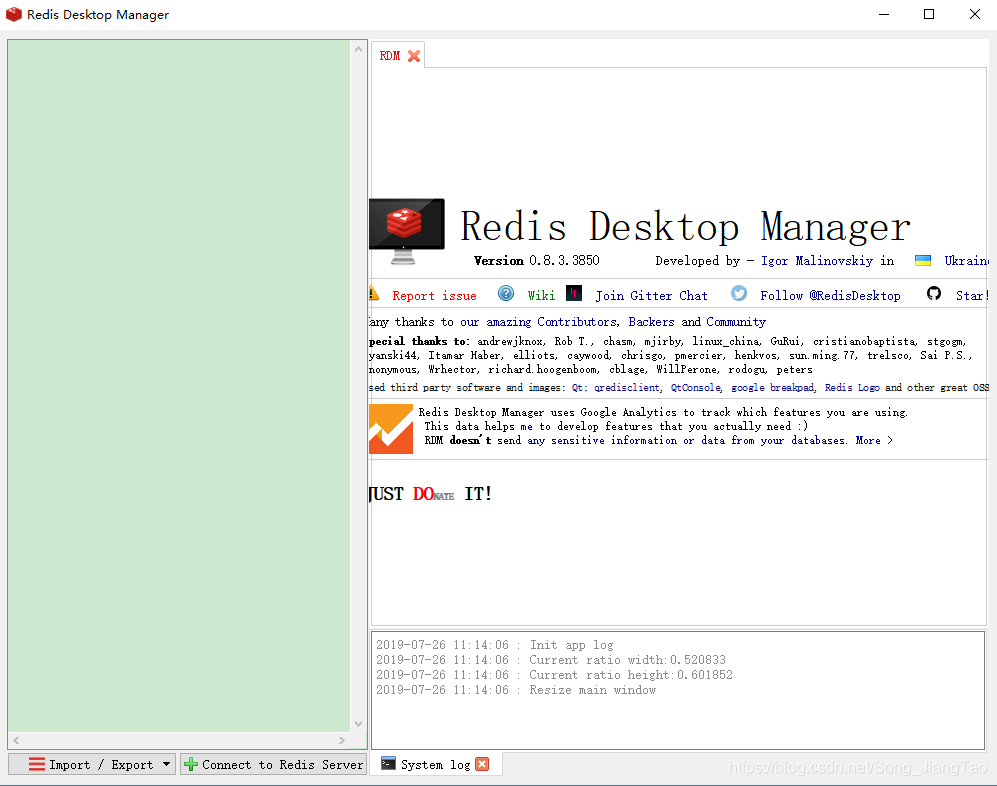Open Igor Malinovskiy developer link
Screen dimensions: 997x786
817,261
